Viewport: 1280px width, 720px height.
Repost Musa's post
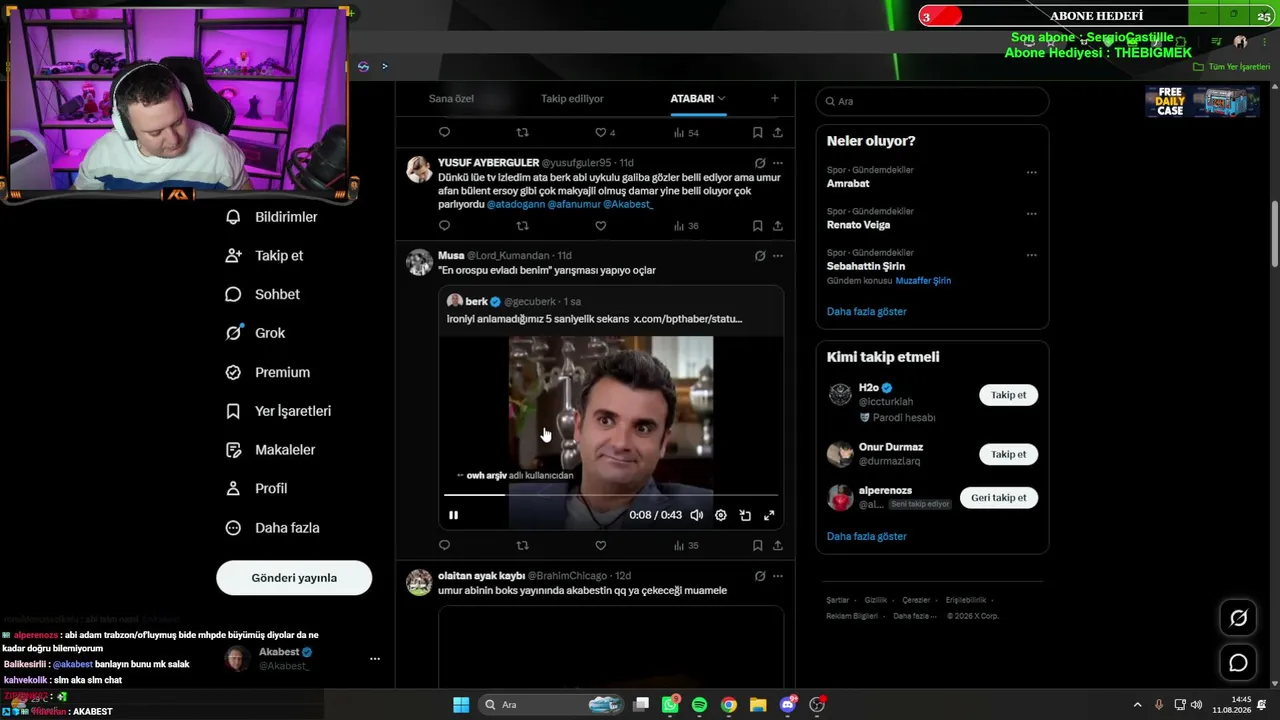[x=522, y=545]
